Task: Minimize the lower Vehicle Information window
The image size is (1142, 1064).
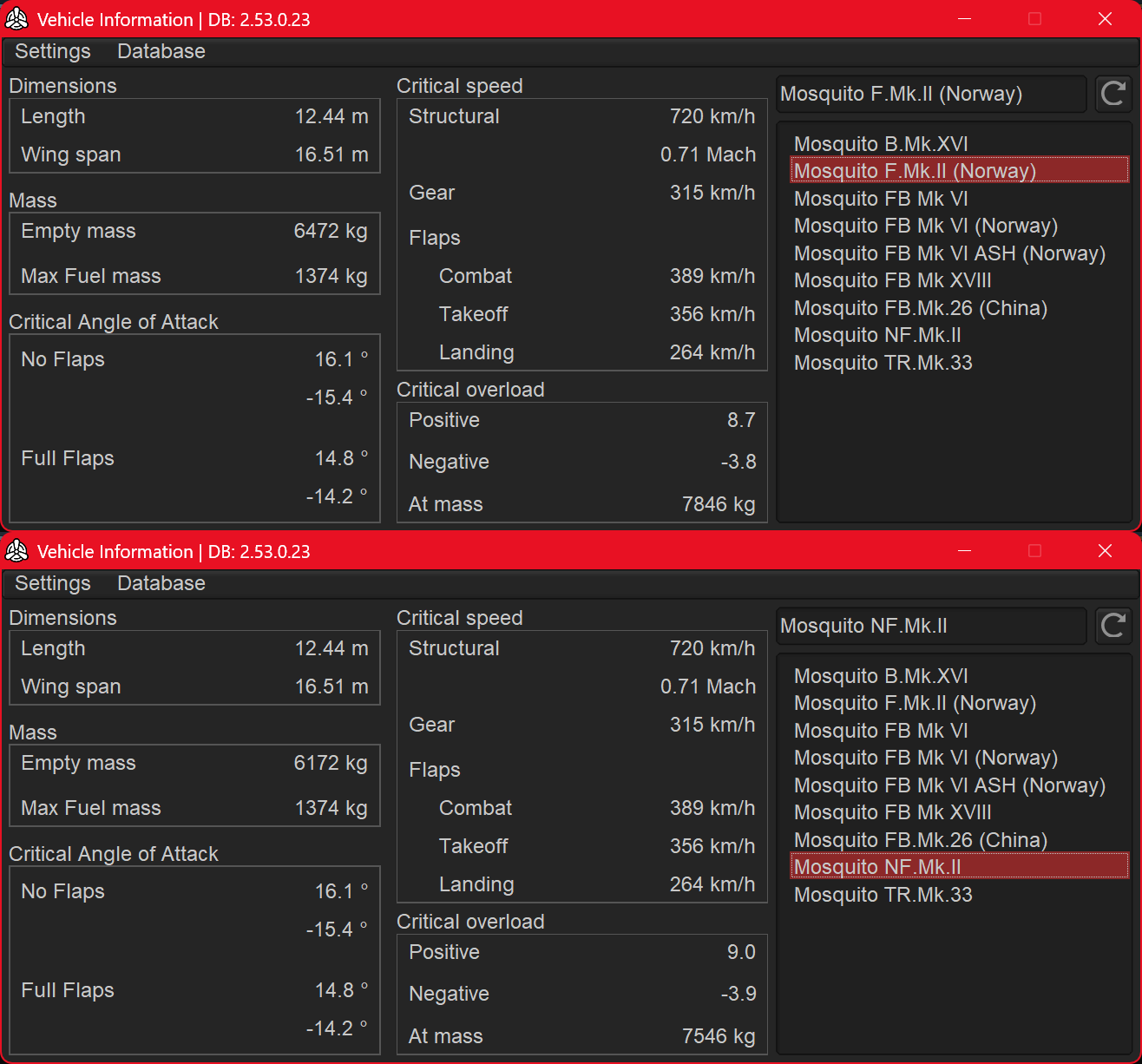Action: [965, 551]
